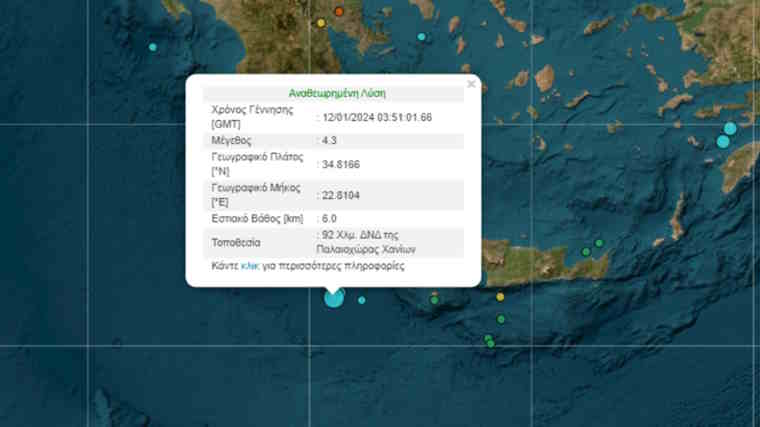Image resolution: width=760 pixels, height=427 pixels.
Task: Click the 'Μέγεθος' label
Action: [231, 141]
